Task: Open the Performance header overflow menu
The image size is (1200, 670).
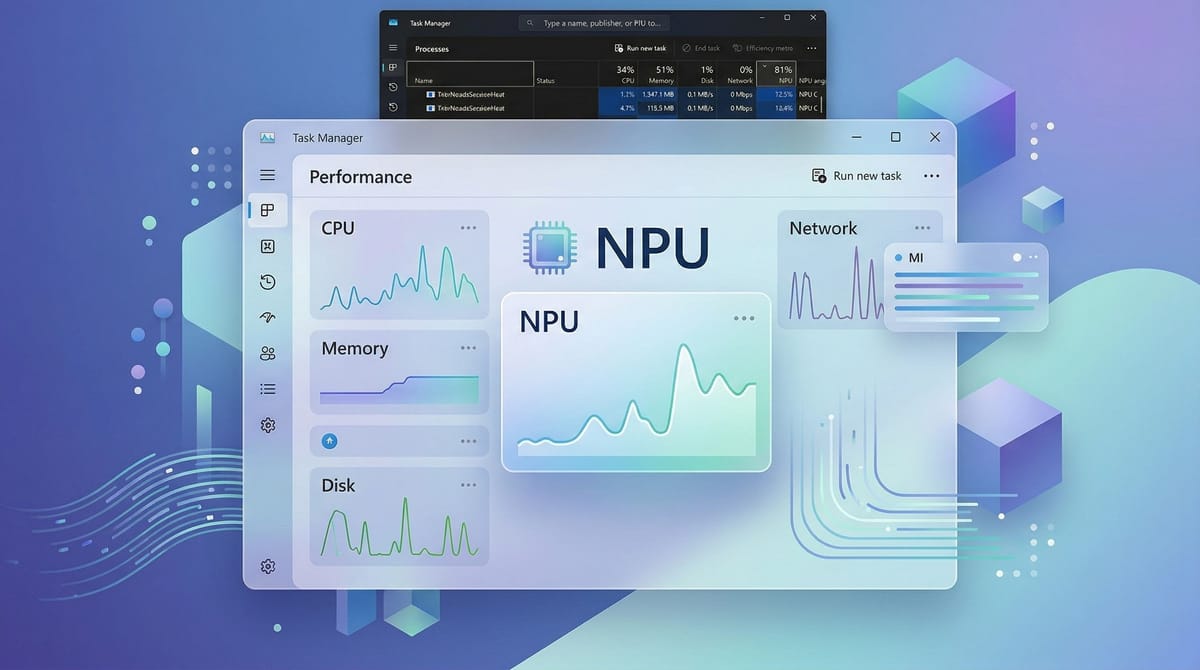Action: click(931, 175)
